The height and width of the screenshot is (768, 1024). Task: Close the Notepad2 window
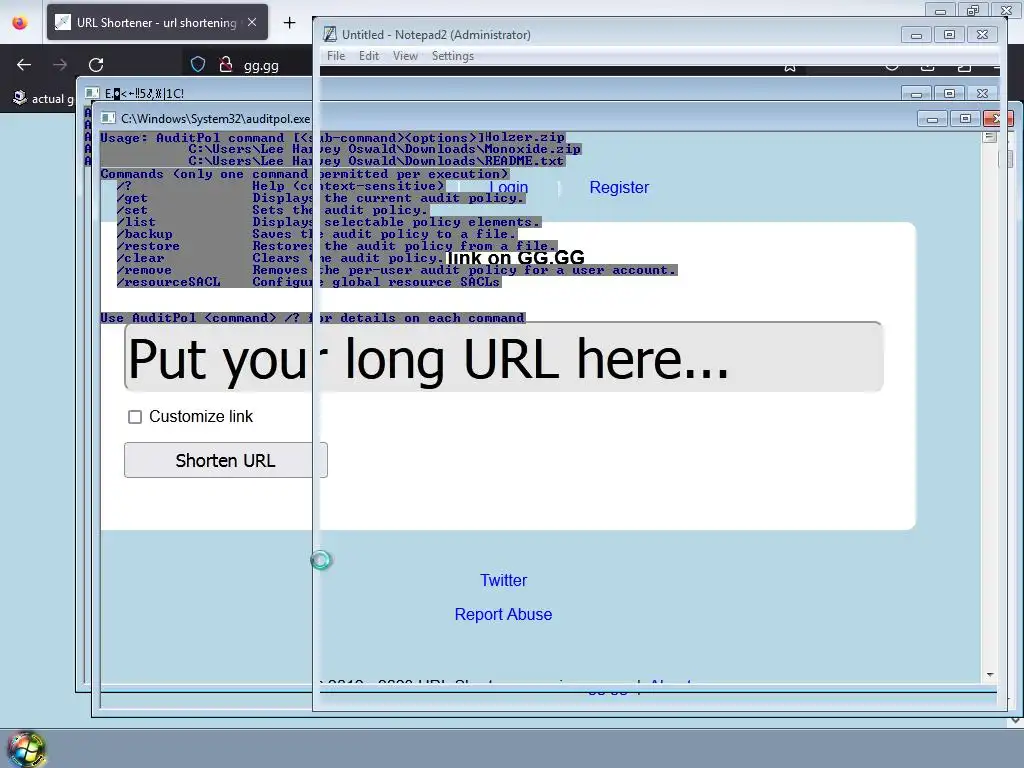[x=982, y=35]
